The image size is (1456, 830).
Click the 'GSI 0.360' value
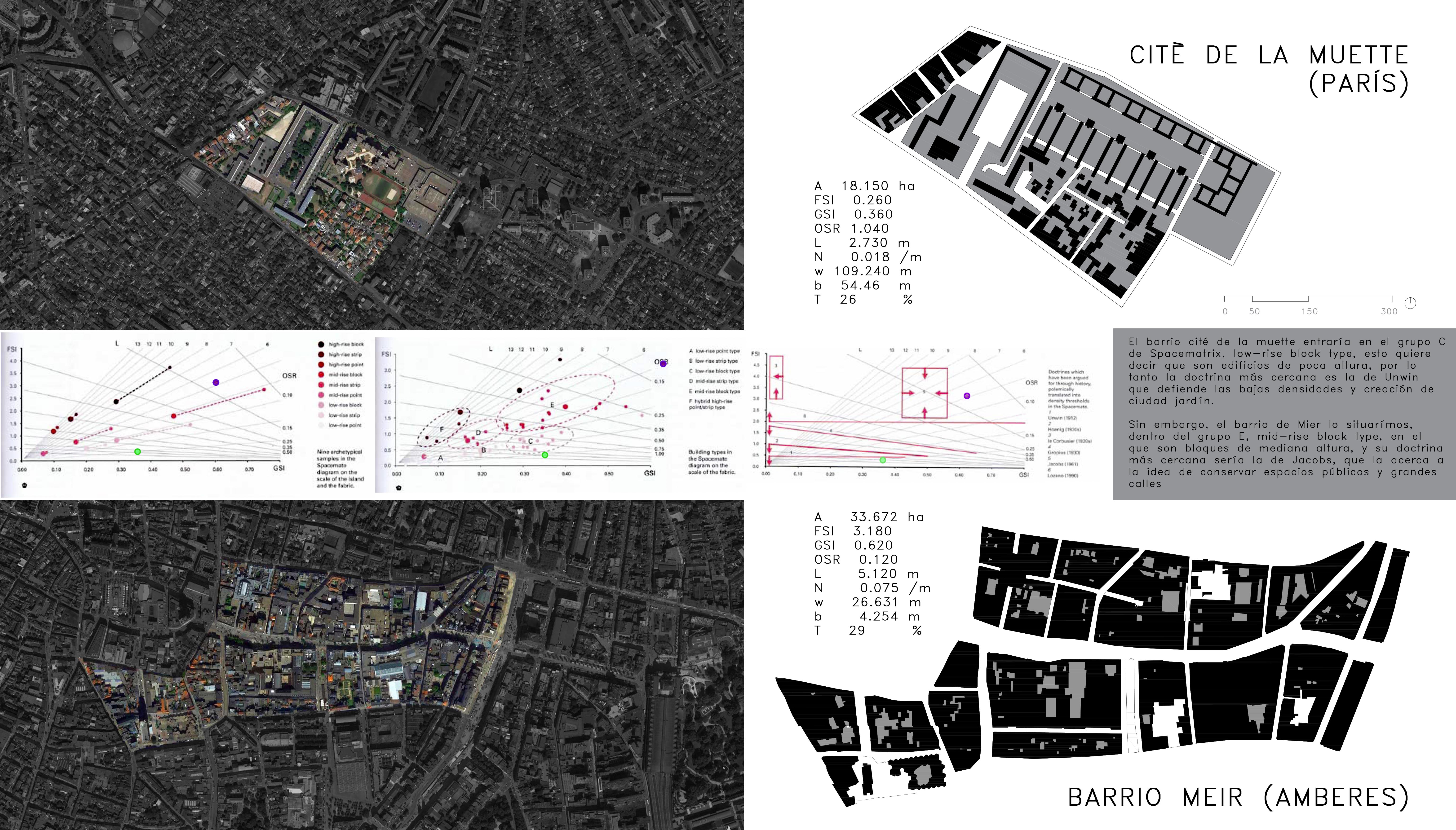[854, 214]
